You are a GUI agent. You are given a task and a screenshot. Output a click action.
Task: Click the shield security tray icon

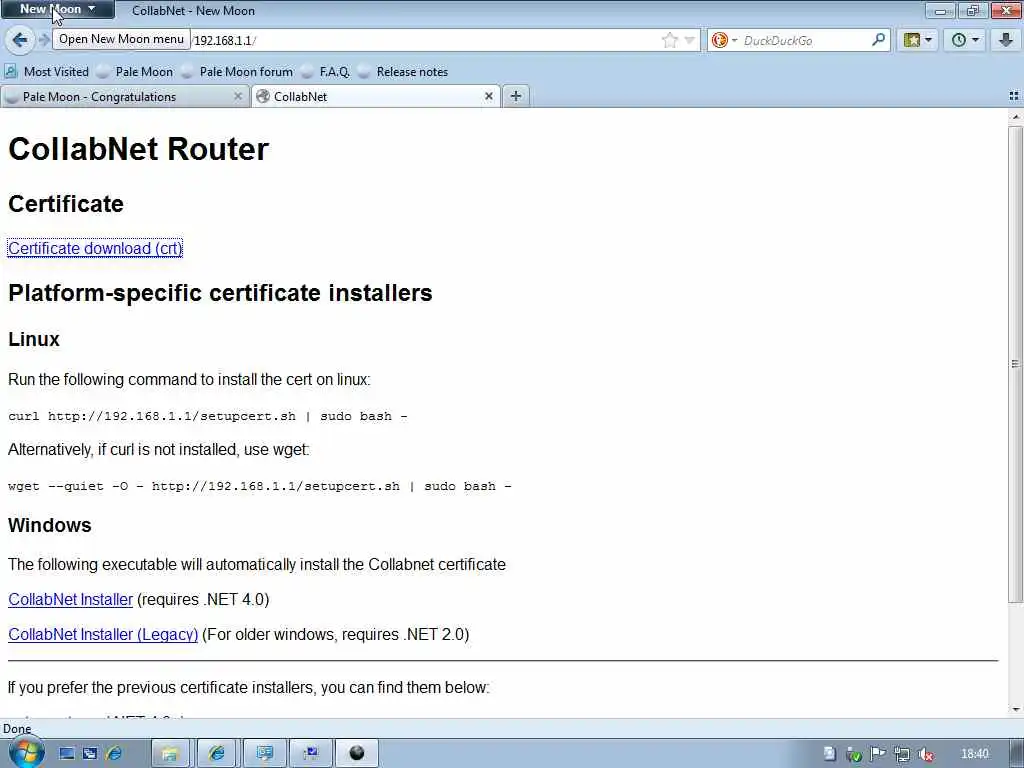click(854, 754)
